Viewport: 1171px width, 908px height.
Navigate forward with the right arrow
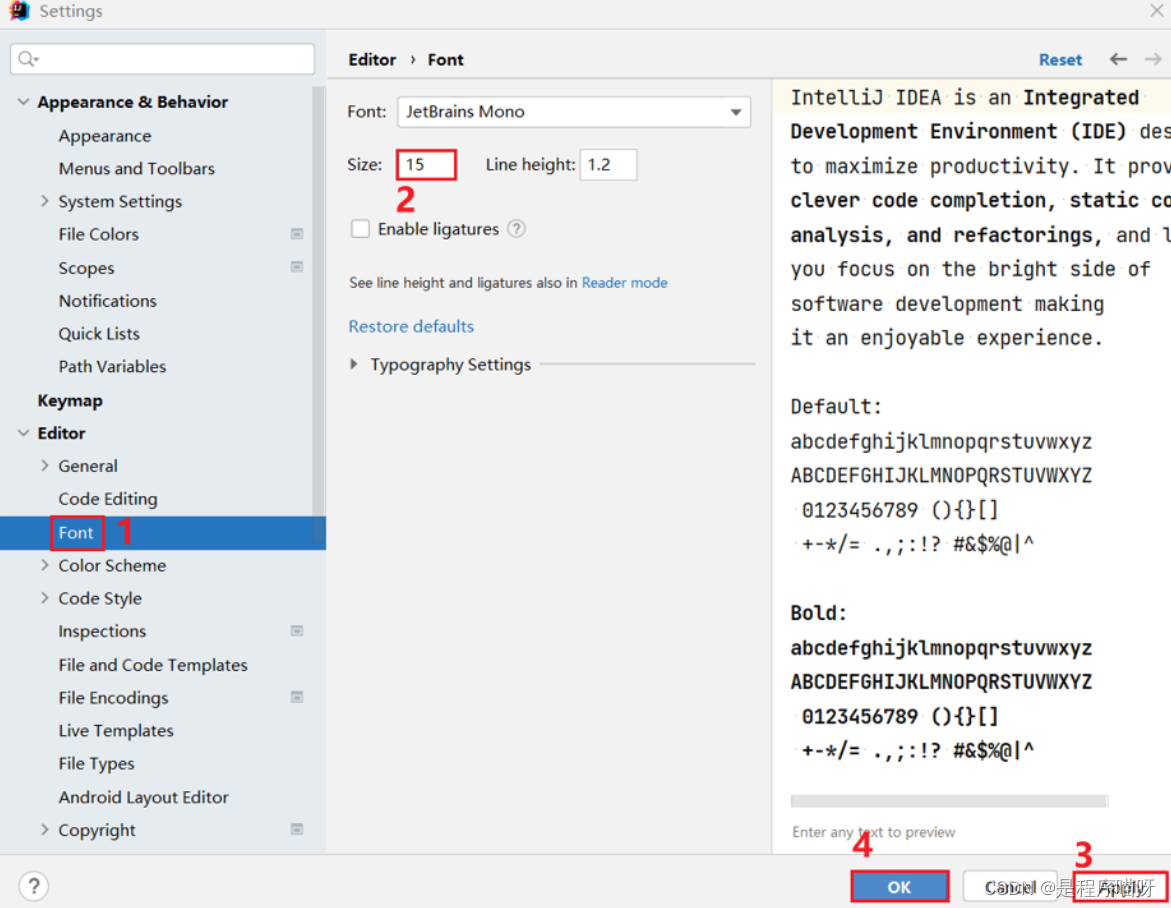point(1153,59)
